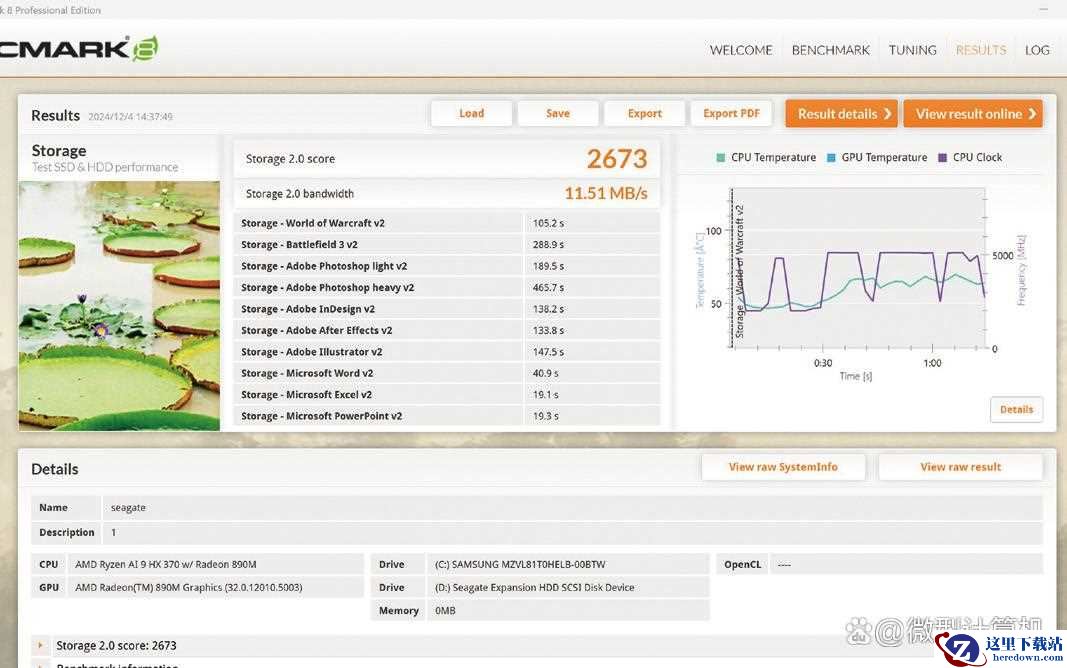
Task: Click the Export button
Action: click(x=644, y=114)
